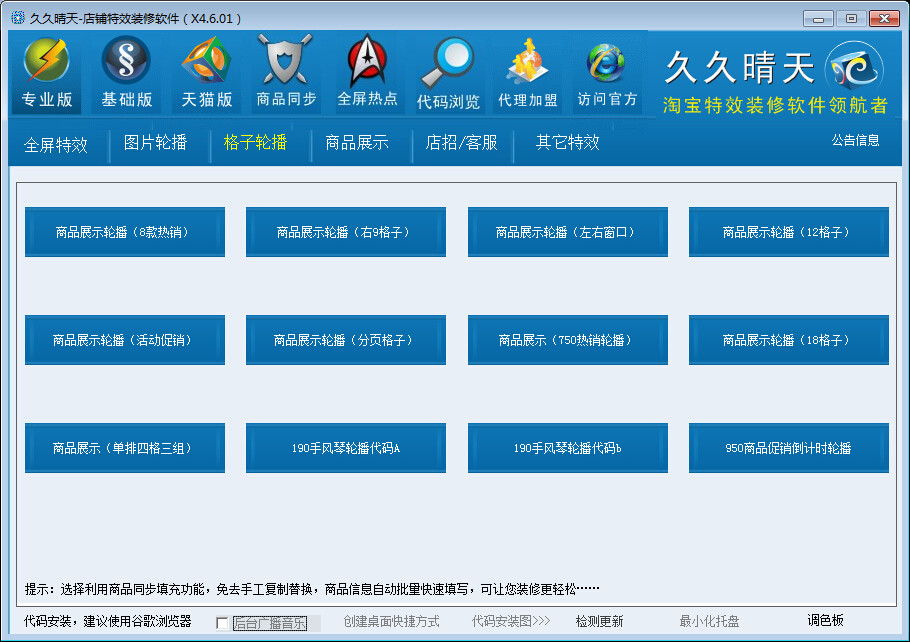Open the 调色板 color palette
The width and height of the screenshot is (910, 642).
coord(826,621)
